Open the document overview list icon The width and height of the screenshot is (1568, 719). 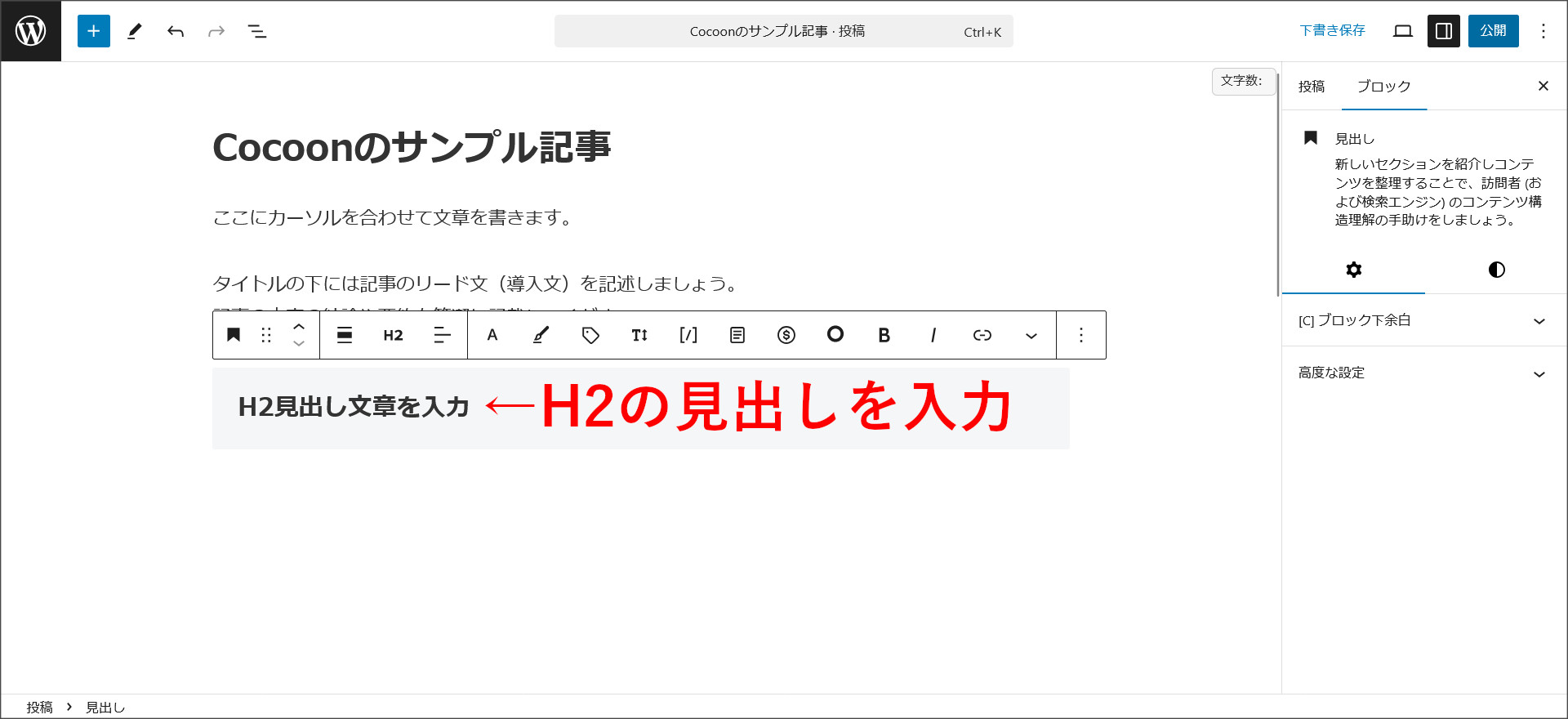[x=257, y=31]
